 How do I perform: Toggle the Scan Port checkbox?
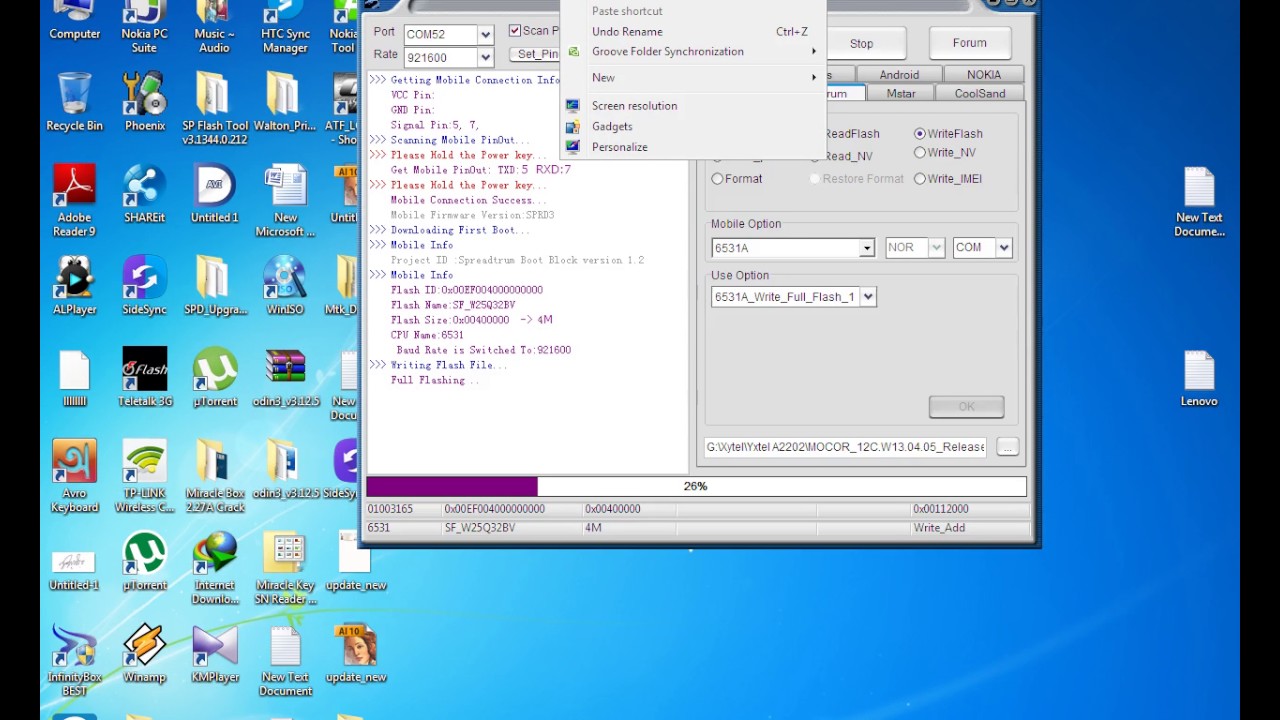pyautogui.click(x=515, y=30)
